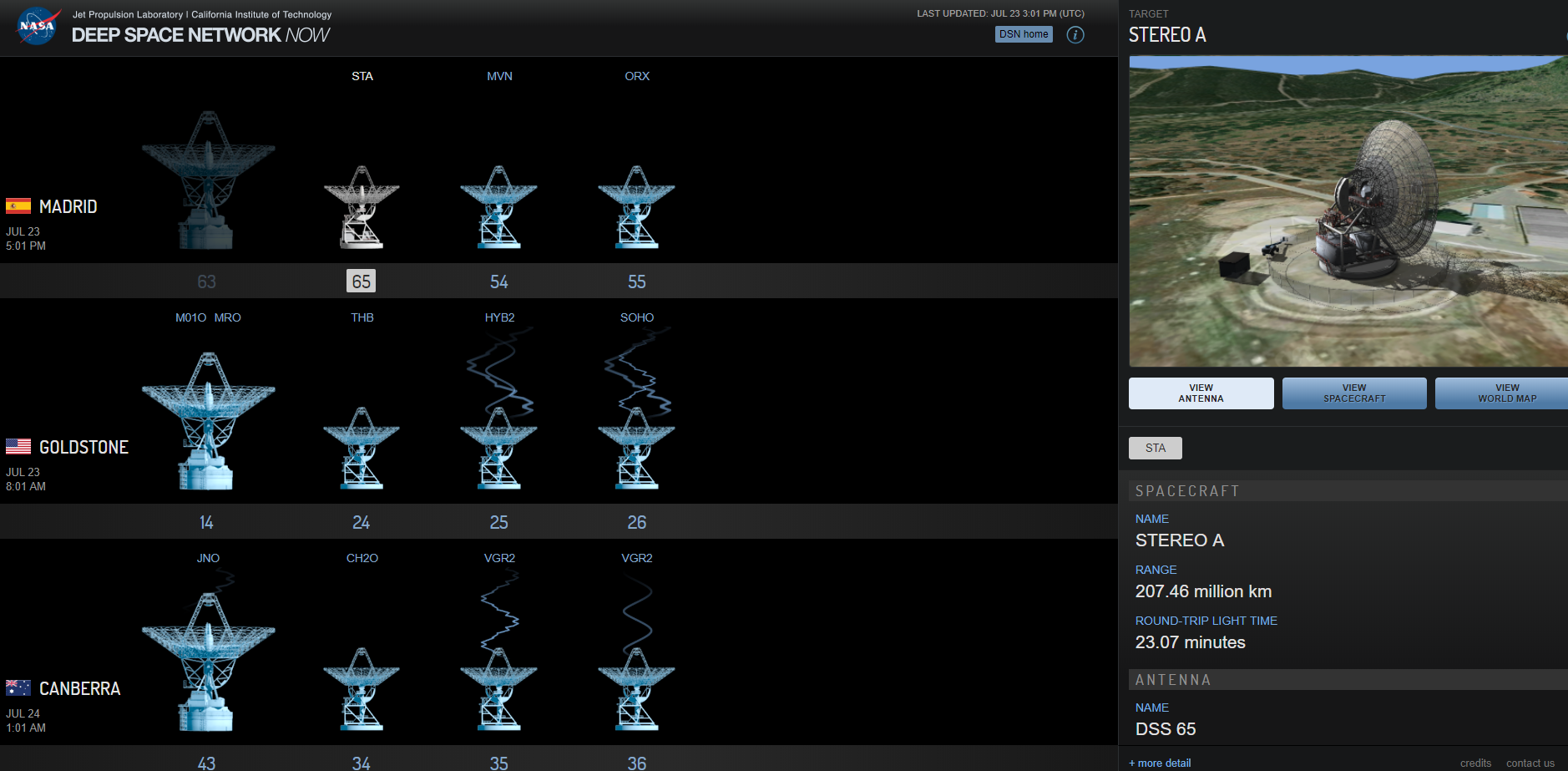Click the THB spacecraft label
Image resolution: width=1568 pixels, height=771 pixels.
(x=362, y=317)
